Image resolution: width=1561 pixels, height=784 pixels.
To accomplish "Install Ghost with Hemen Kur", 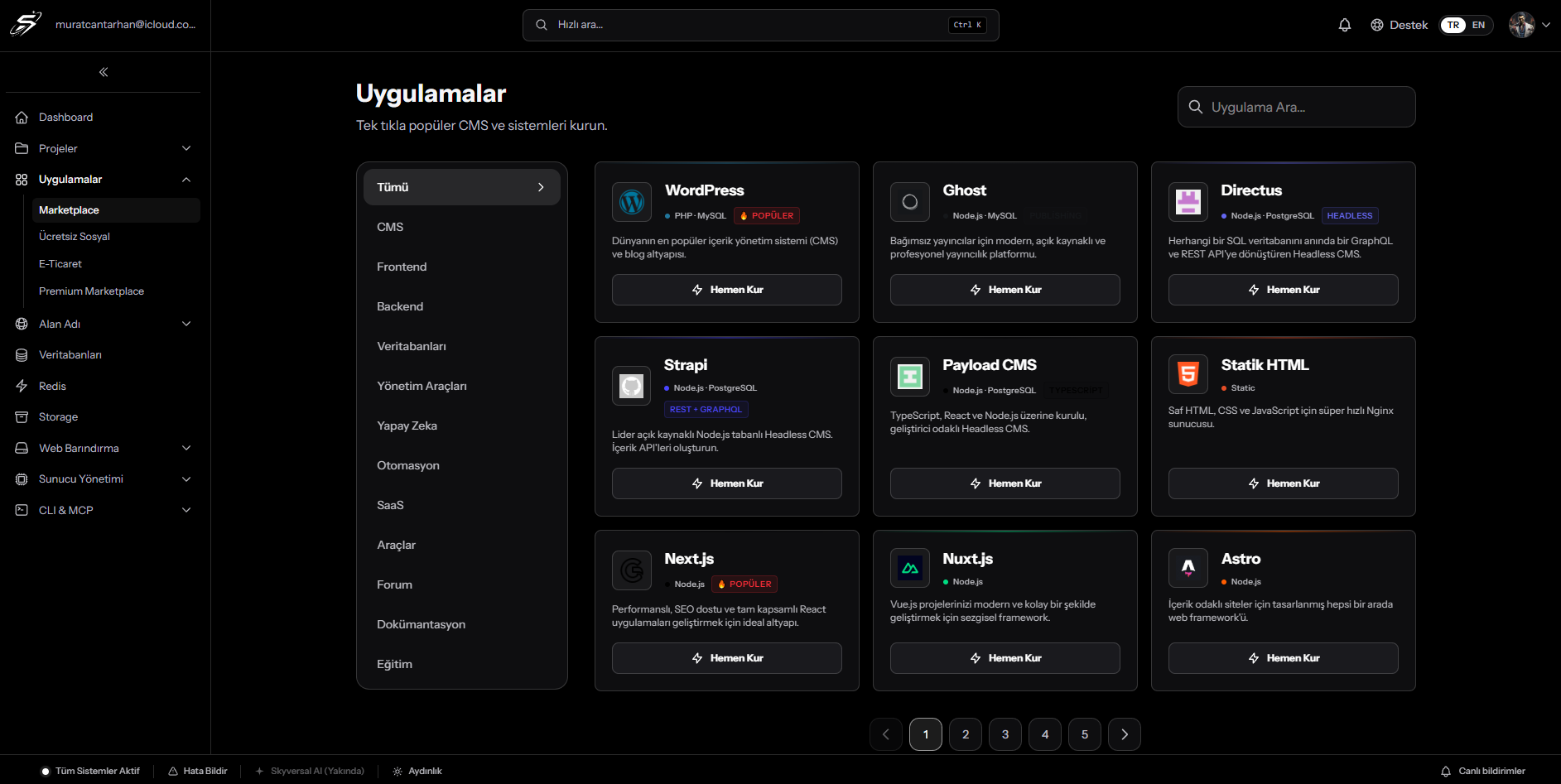I will (x=1005, y=290).
